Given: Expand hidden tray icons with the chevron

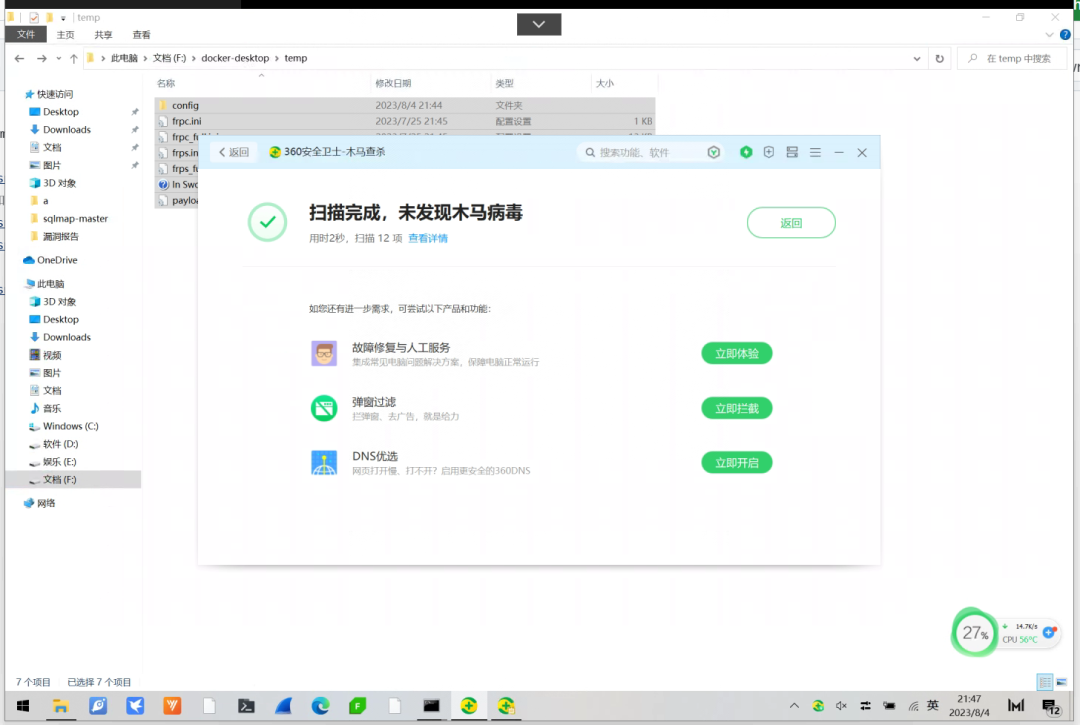Looking at the screenshot, I should [x=794, y=706].
